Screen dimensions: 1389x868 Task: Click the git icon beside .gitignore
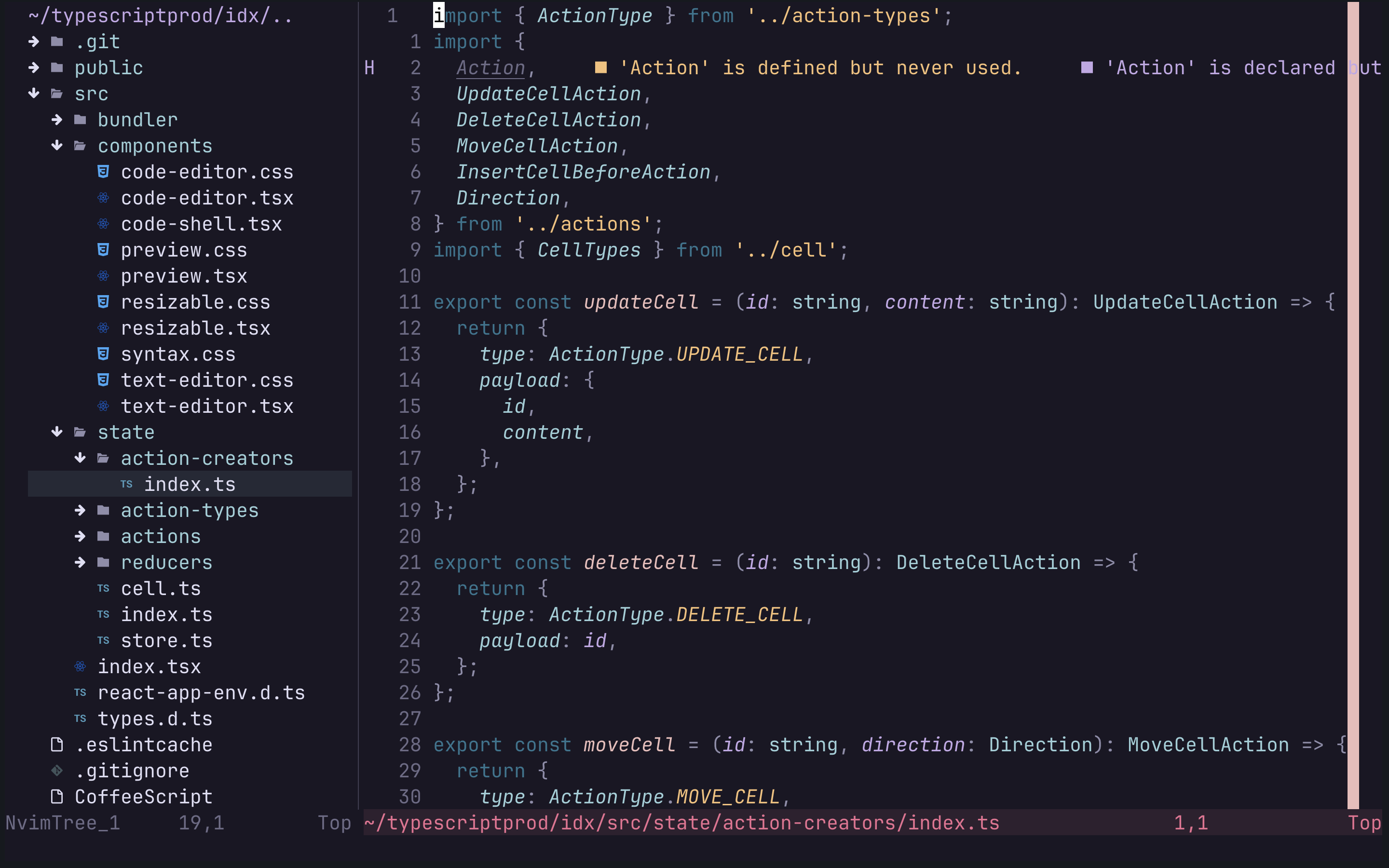tap(57, 771)
